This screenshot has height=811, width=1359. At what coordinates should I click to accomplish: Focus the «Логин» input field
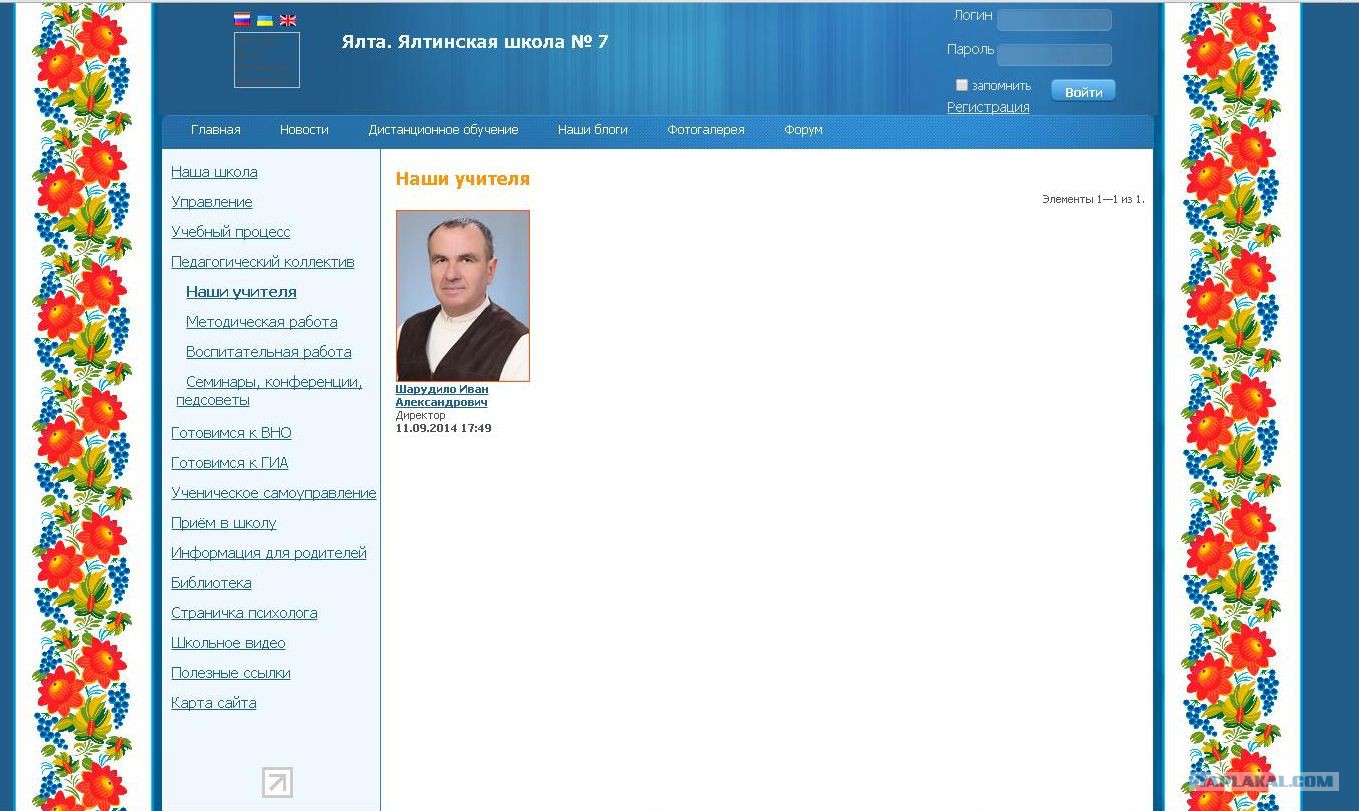tap(1054, 20)
